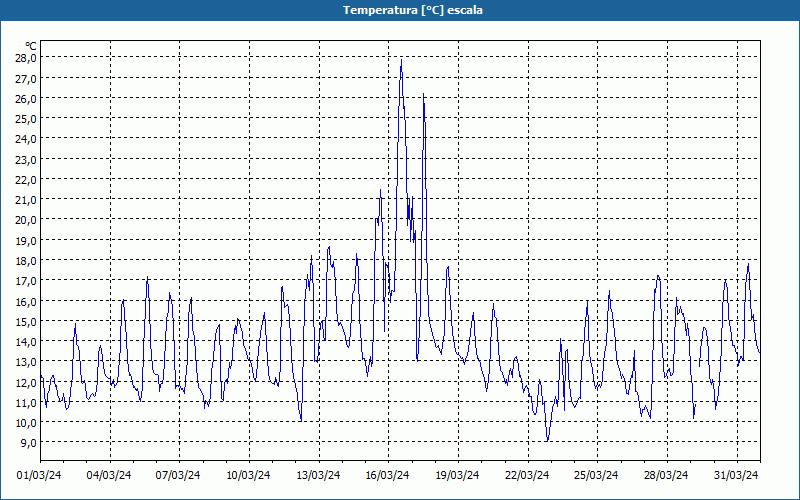Screen dimensions: 800x500
Task: Click the 13/03/24 date label
Action: 318,475
